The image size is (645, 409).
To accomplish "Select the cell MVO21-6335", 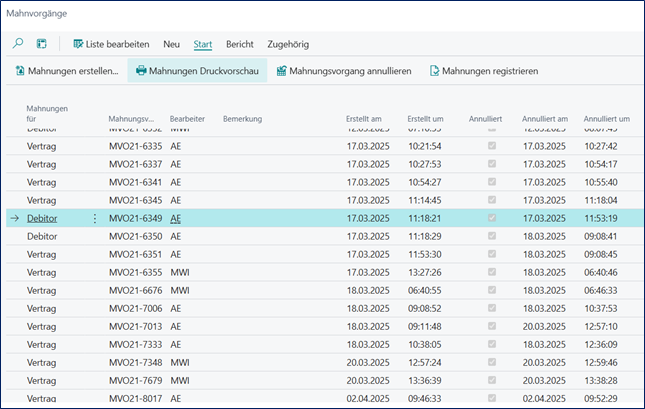I will (x=135, y=146).
